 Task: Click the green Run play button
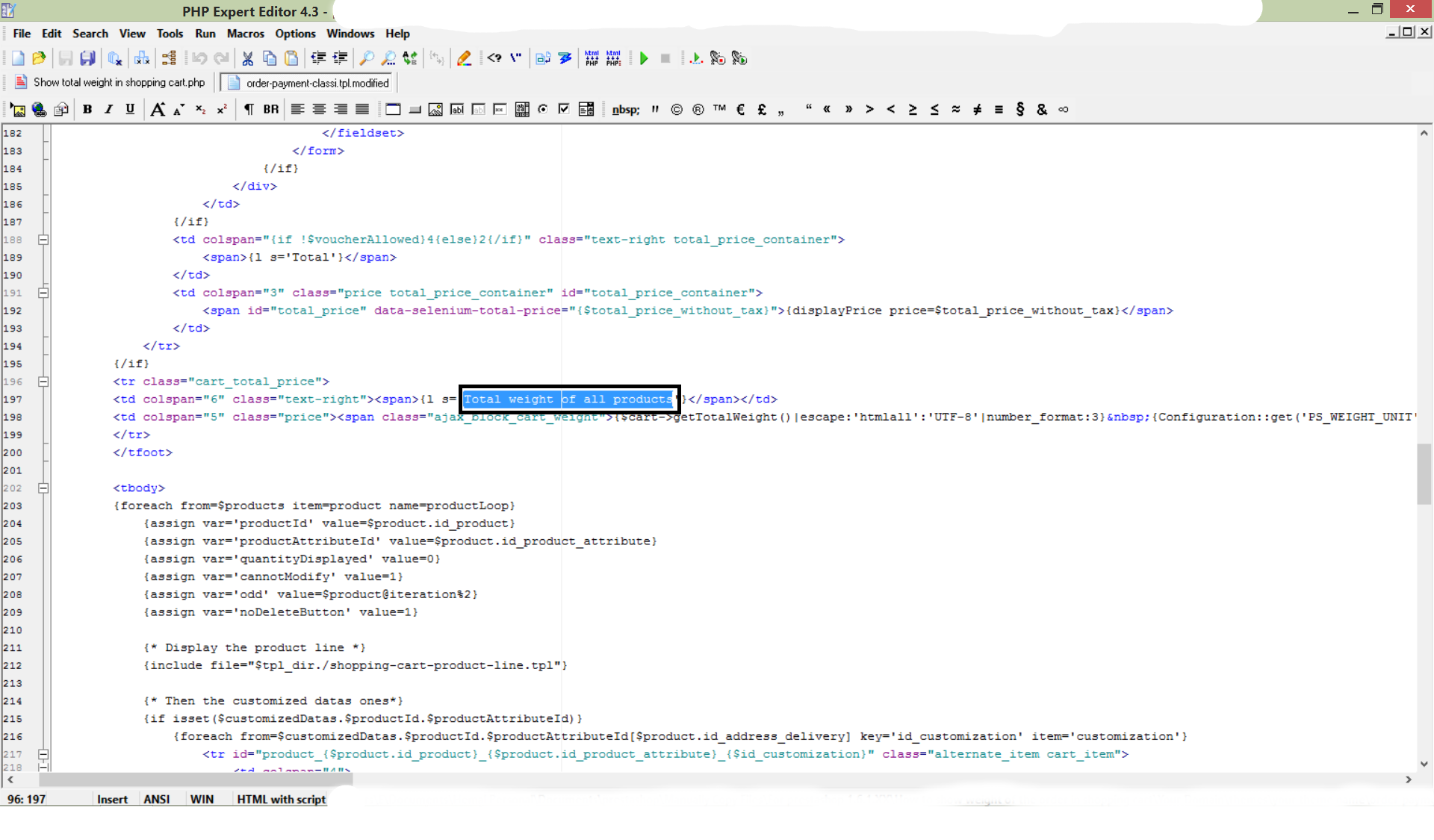pos(644,58)
